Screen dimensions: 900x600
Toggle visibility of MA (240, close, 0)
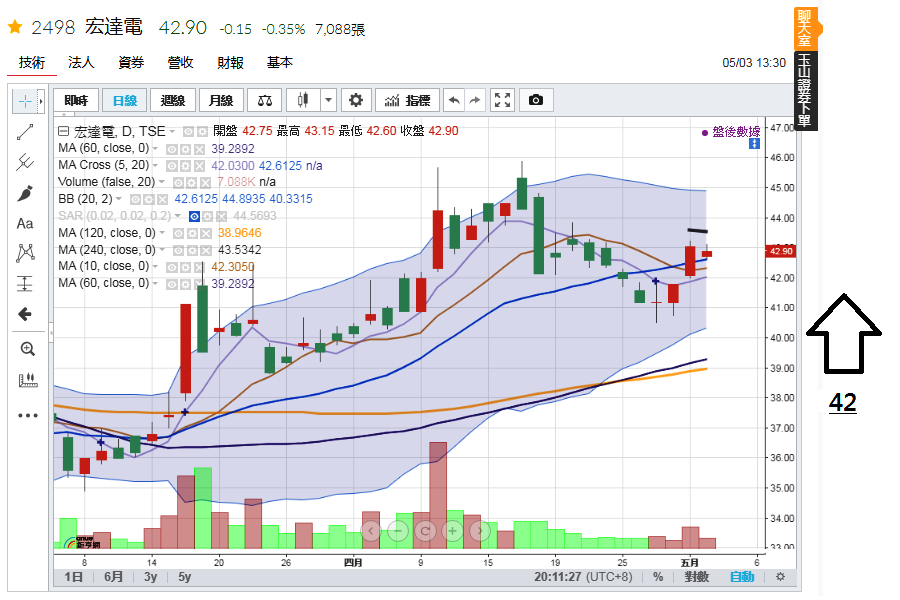[x=179, y=250]
